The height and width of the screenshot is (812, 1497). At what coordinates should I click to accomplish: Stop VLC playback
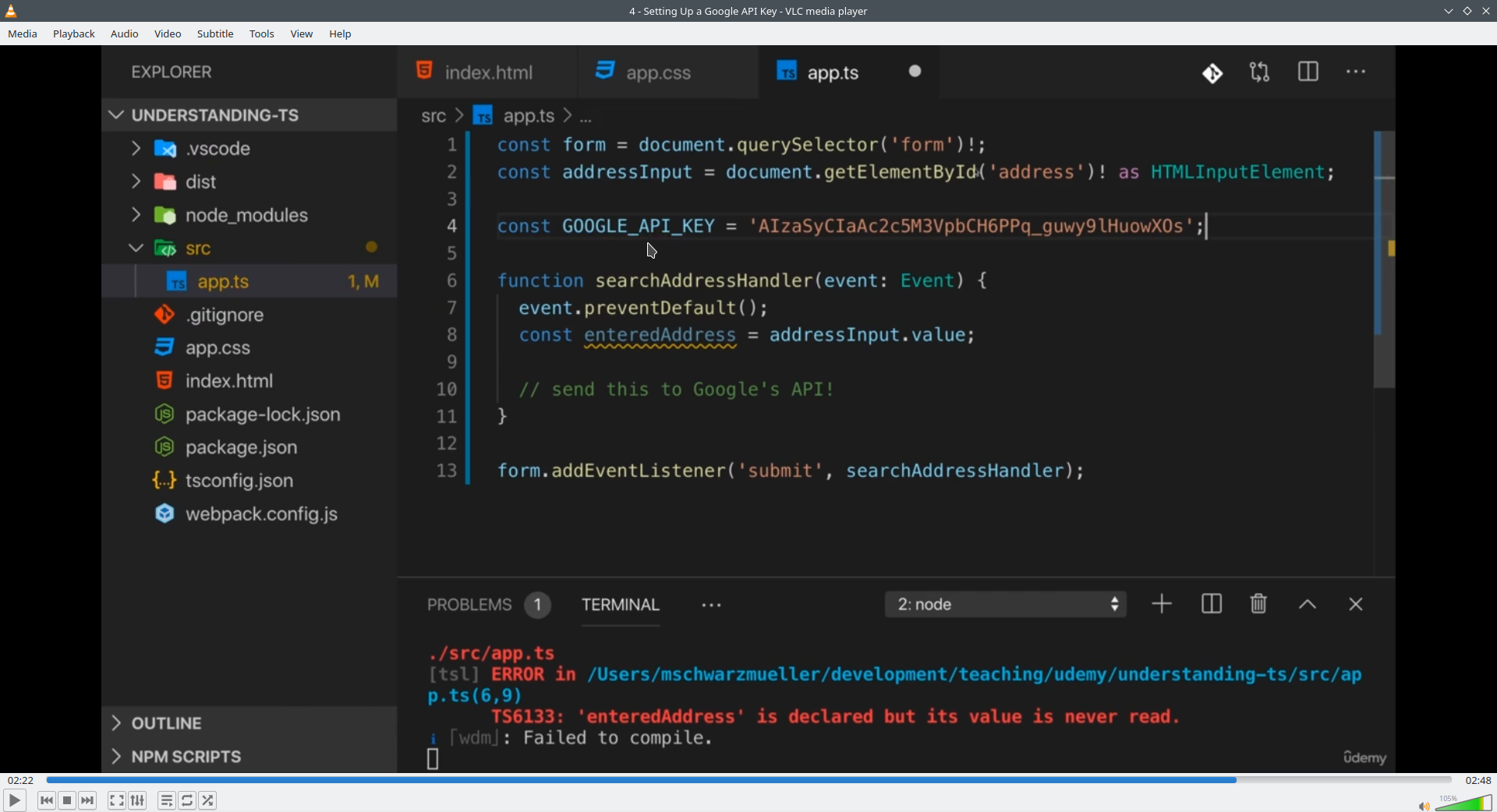[68, 800]
